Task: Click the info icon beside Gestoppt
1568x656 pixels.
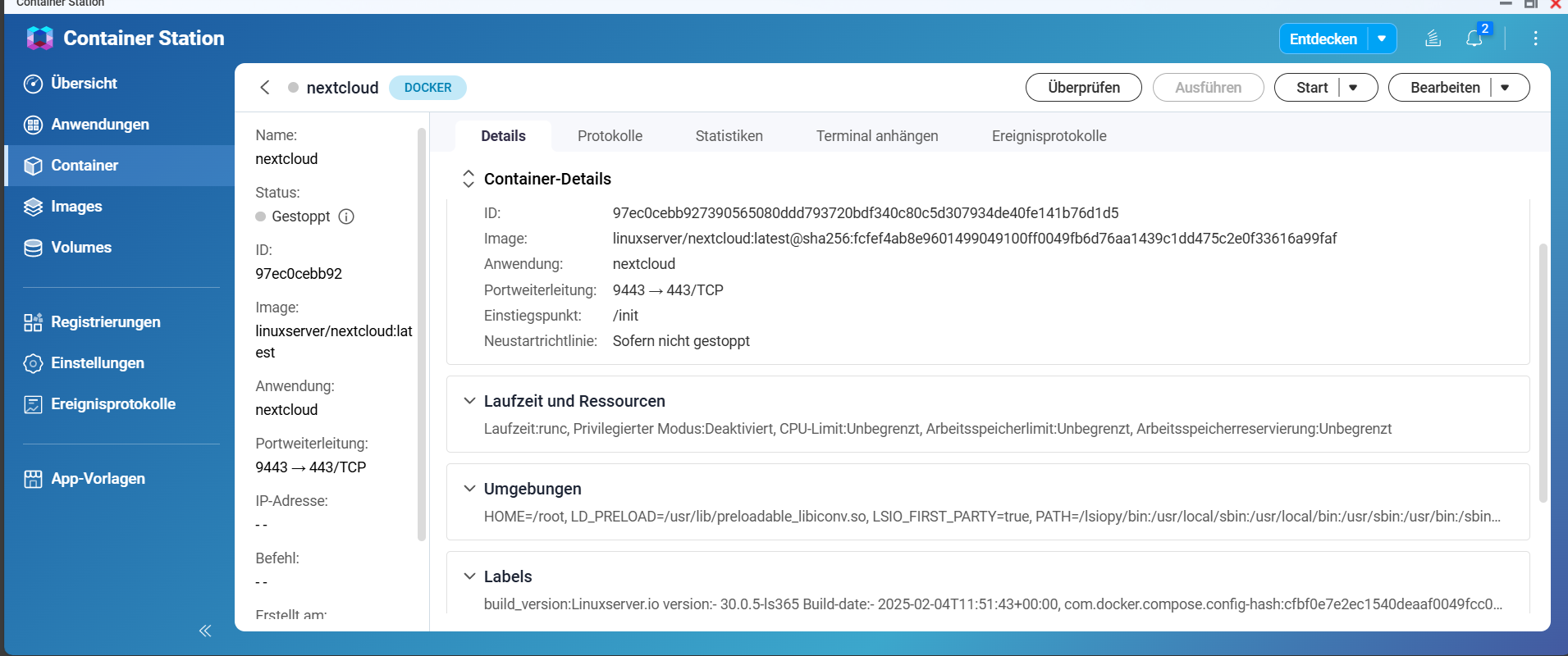Action: [x=346, y=216]
